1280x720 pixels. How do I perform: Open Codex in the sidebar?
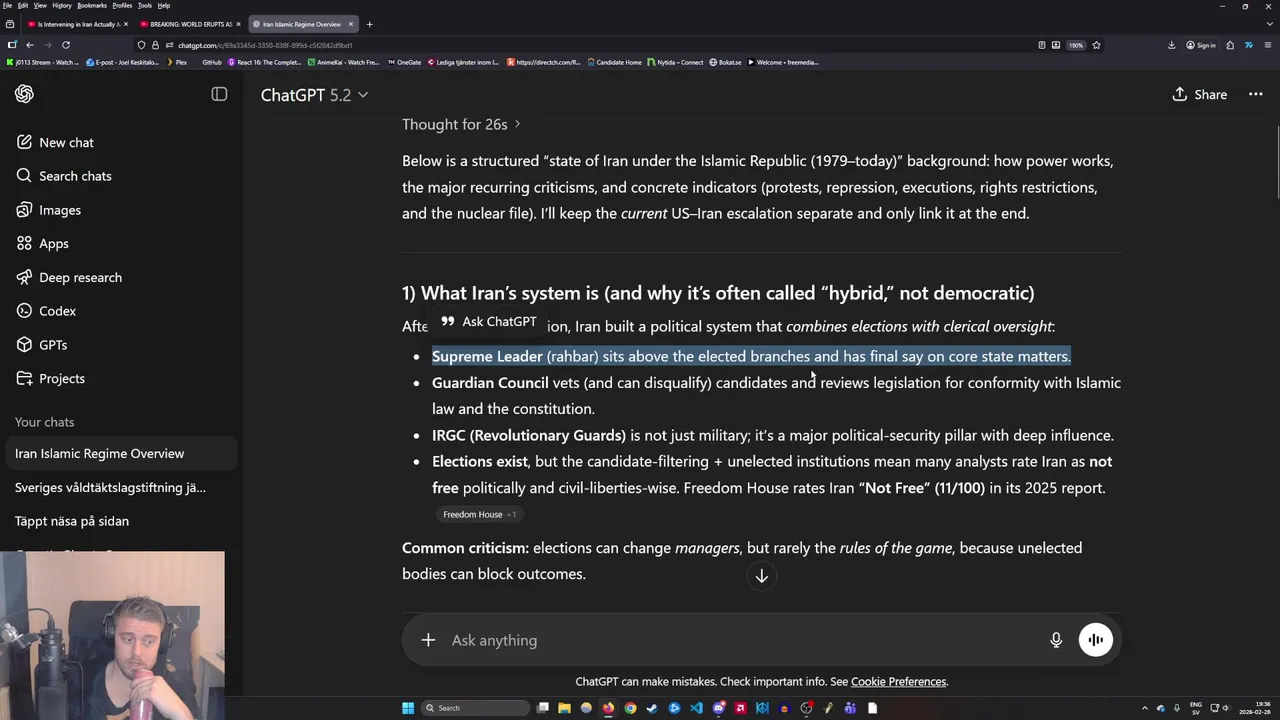(46, 311)
